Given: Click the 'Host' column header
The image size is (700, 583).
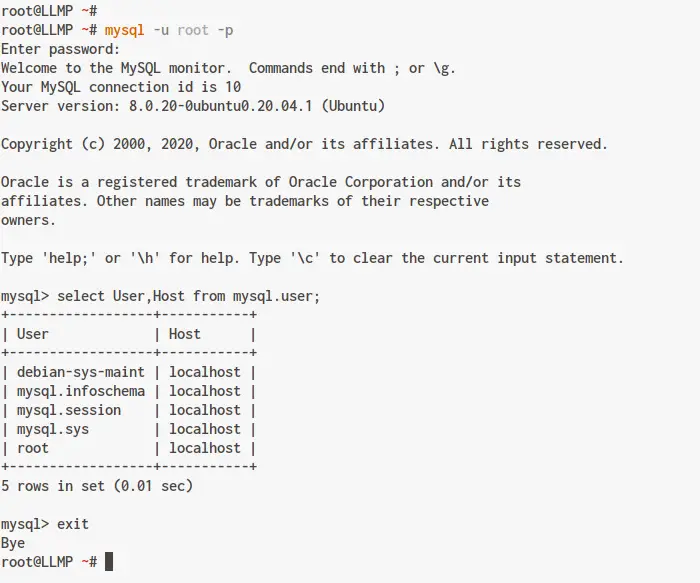Looking at the screenshot, I should 185,334.
